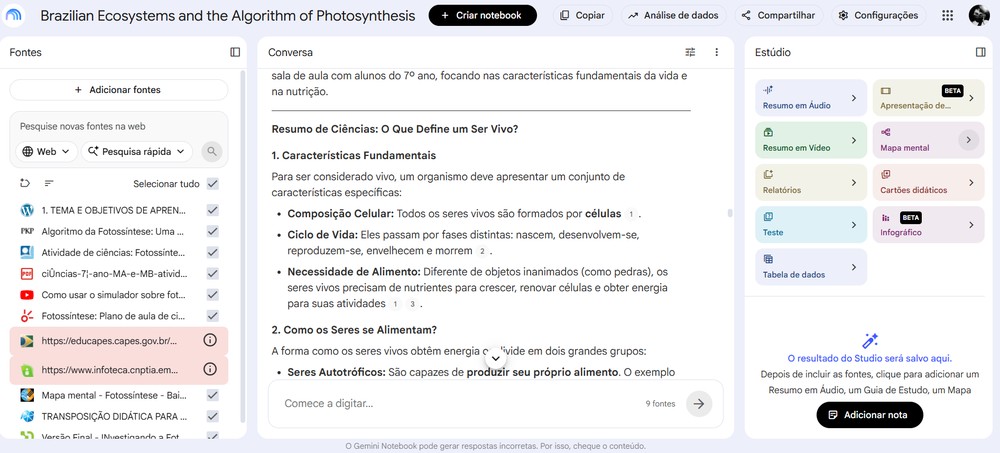Viewport: 1000px width, 453px height.
Task: Open the user profile avatar
Action: coord(979,15)
